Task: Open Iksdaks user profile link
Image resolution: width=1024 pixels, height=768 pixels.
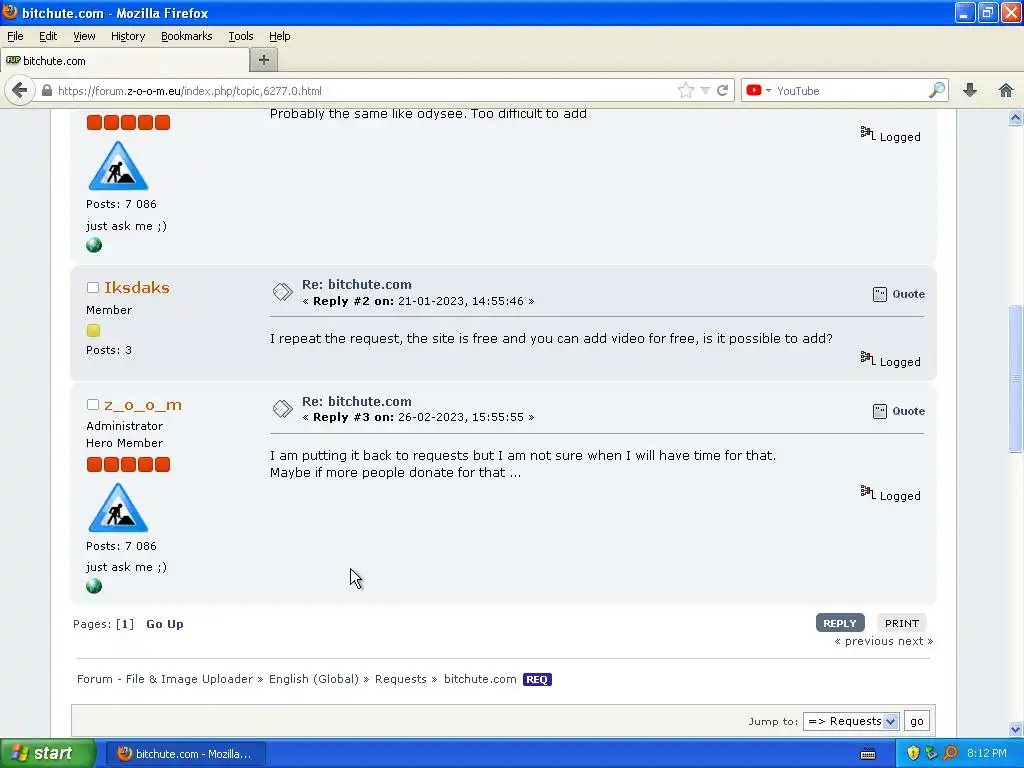Action: (136, 287)
